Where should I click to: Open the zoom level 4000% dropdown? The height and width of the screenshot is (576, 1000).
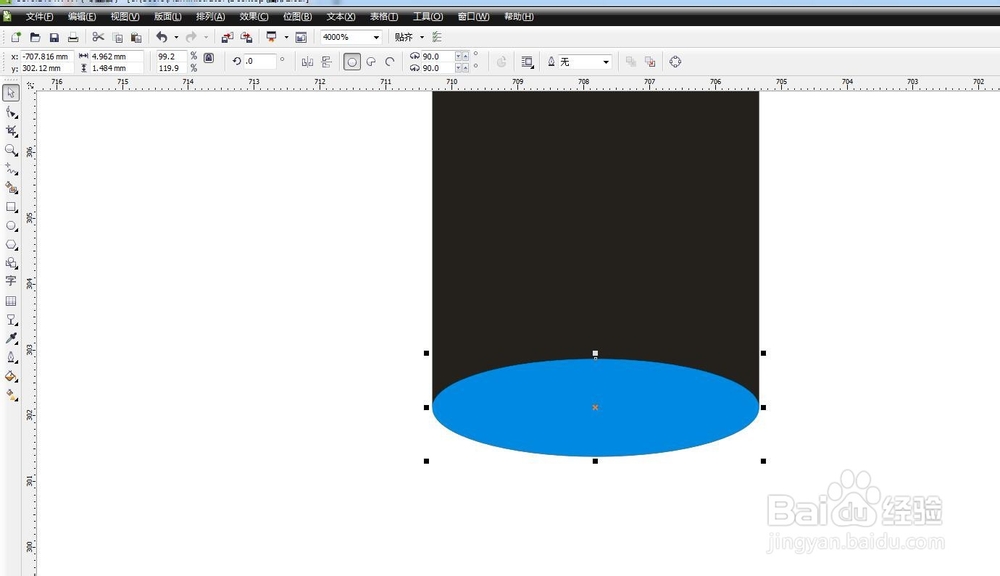click(376, 37)
